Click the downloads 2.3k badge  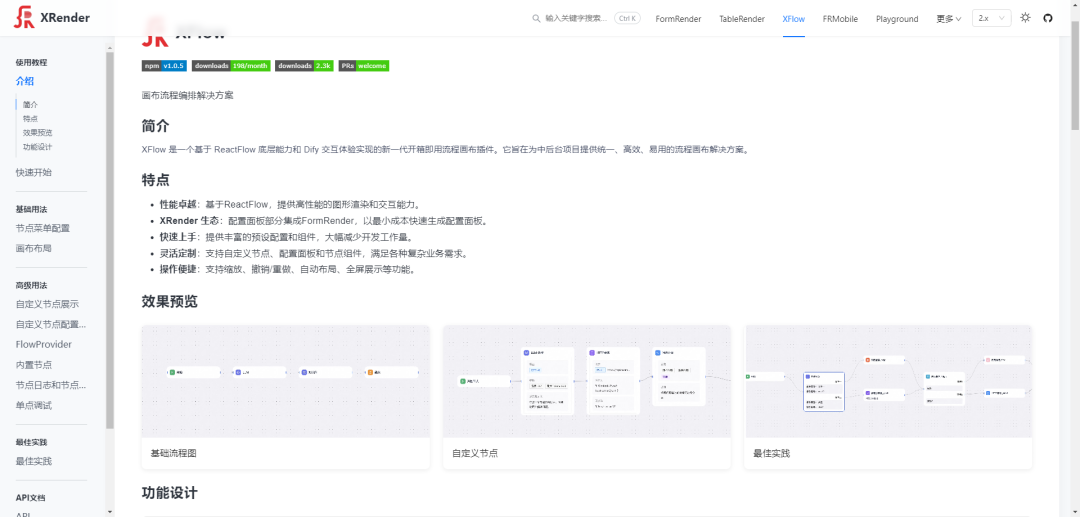304,66
